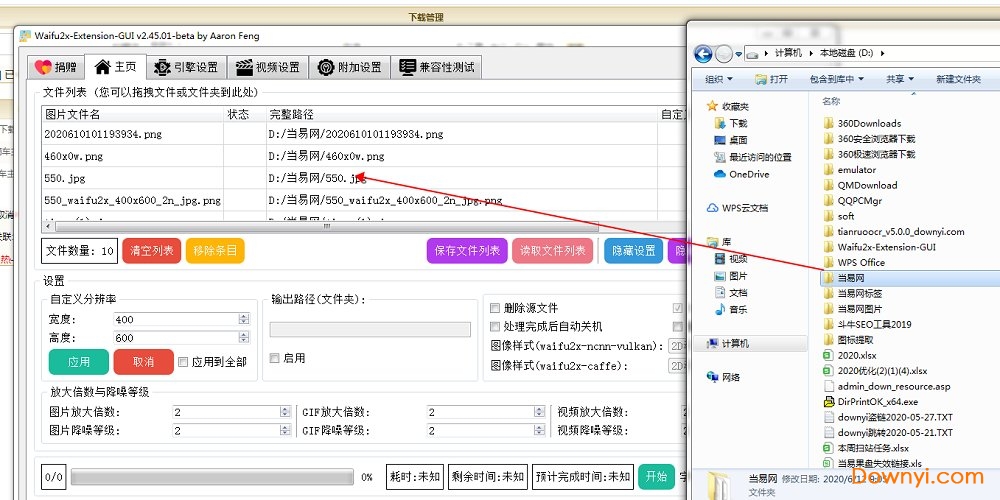Check the 应用到全部 checkbox
This screenshot has height=500, width=1000.
tap(183, 362)
